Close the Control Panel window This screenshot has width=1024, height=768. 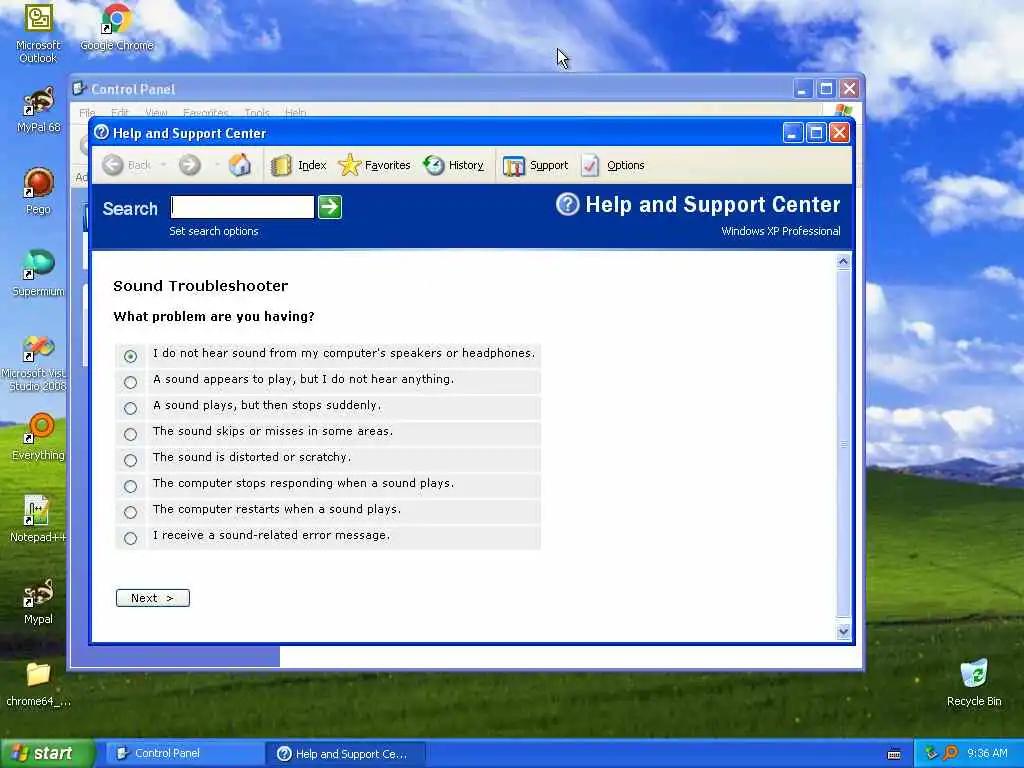pos(849,89)
